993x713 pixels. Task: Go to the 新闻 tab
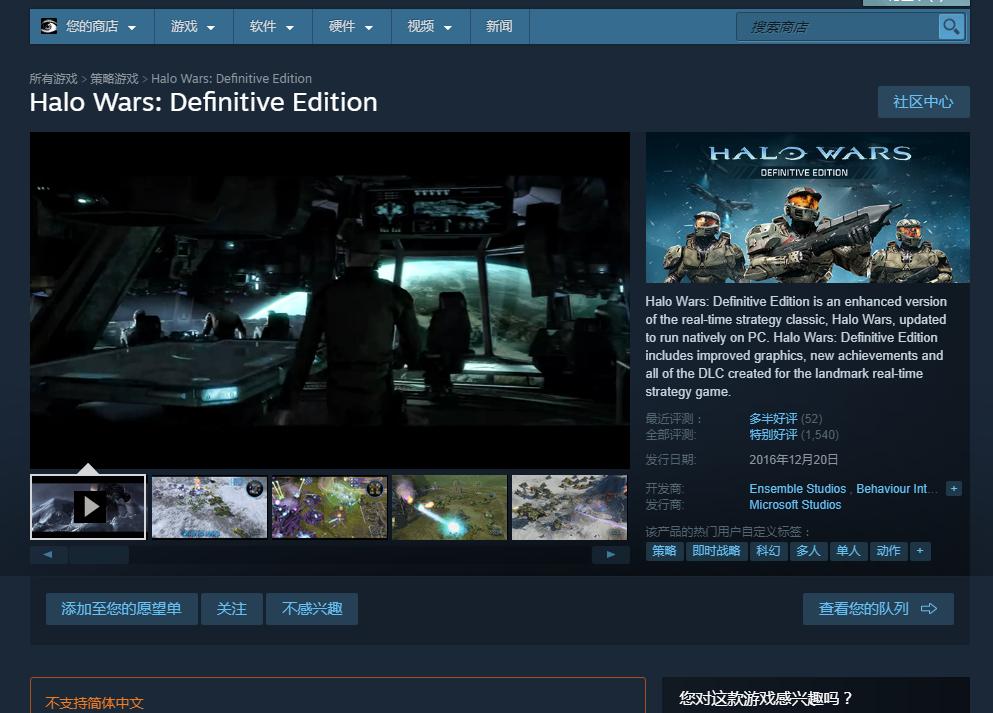click(499, 27)
